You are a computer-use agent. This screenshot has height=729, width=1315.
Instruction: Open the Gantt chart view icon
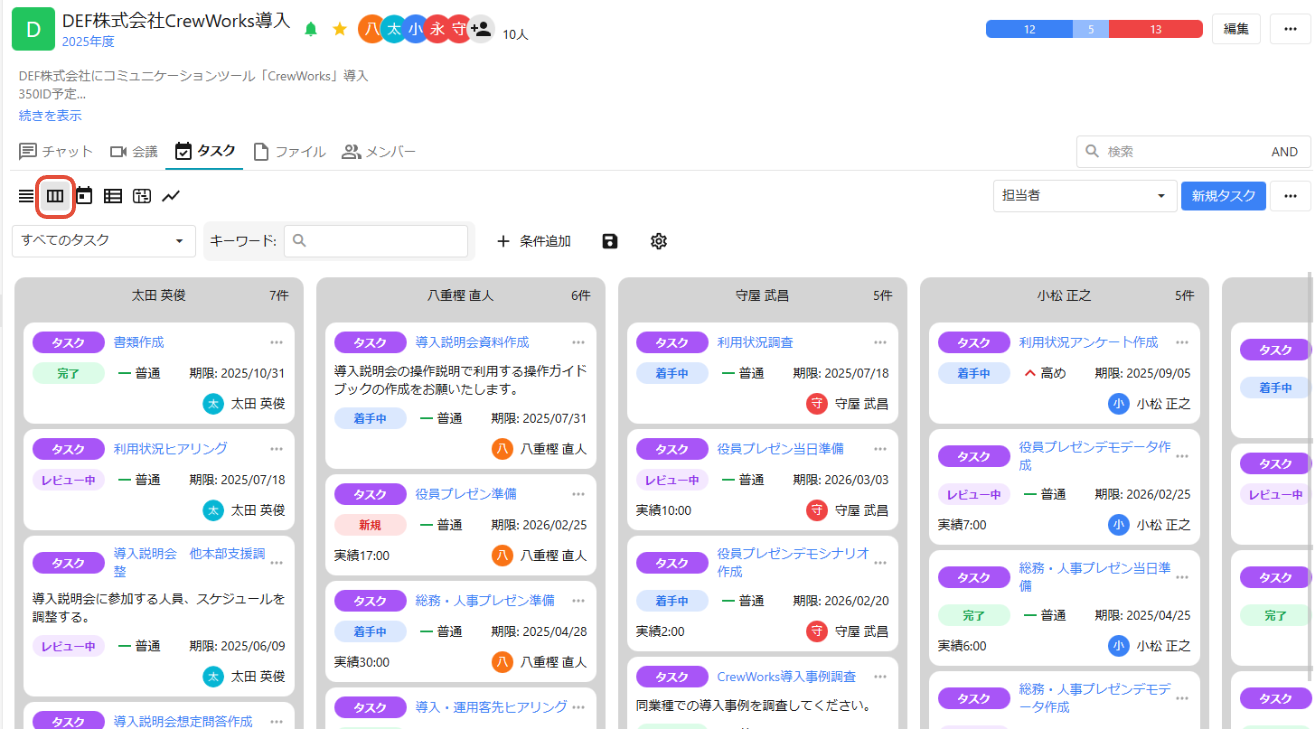[142, 196]
